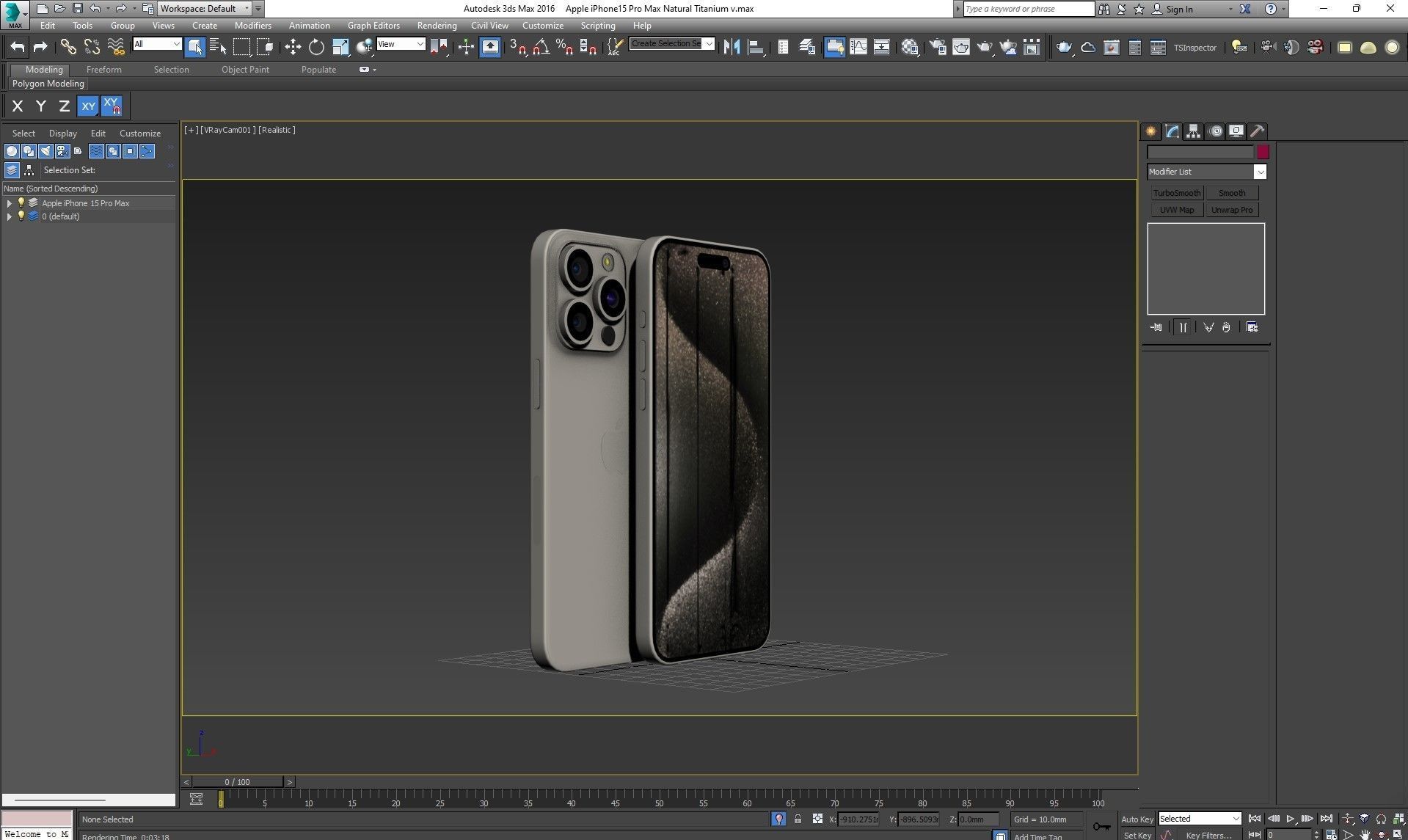This screenshot has height=840, width=1408.
Task: Open the Workspace: Default dropdown
Action: [205, 9]
